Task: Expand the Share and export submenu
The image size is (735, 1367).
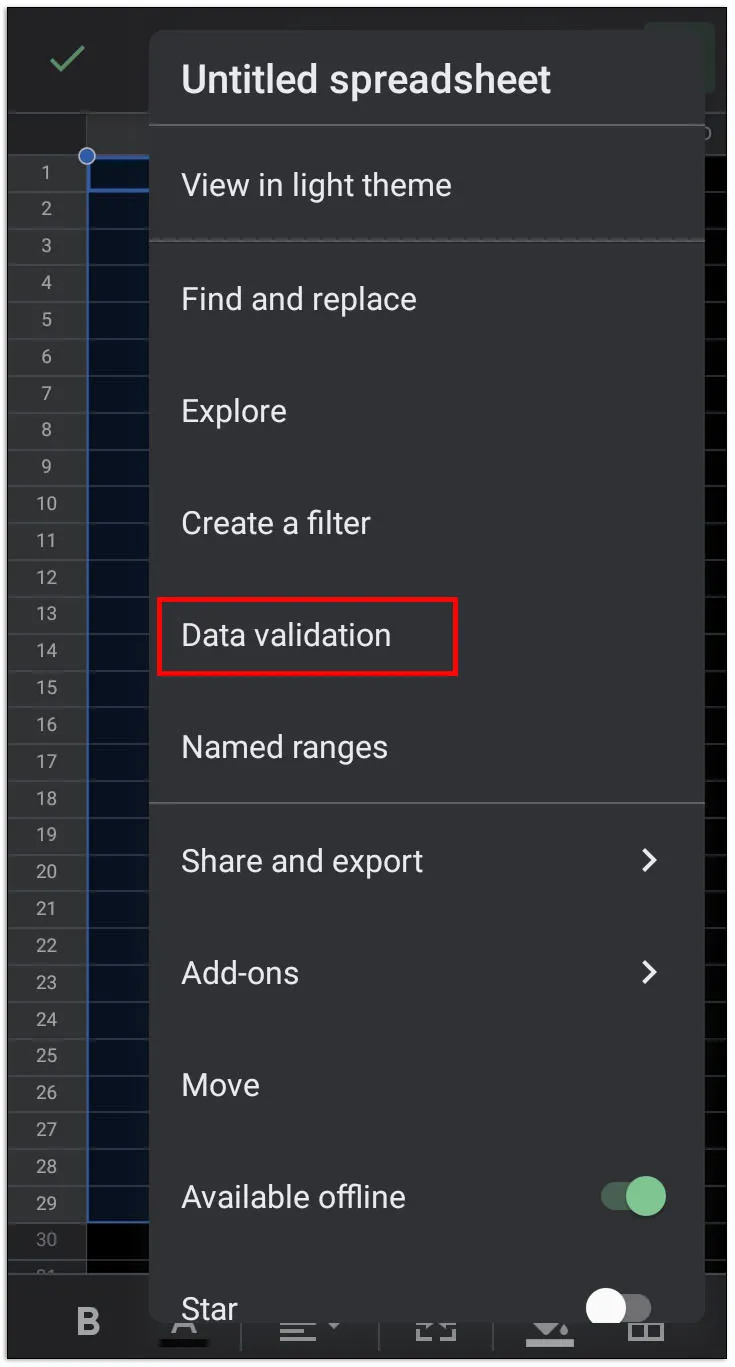Action: 649,860
